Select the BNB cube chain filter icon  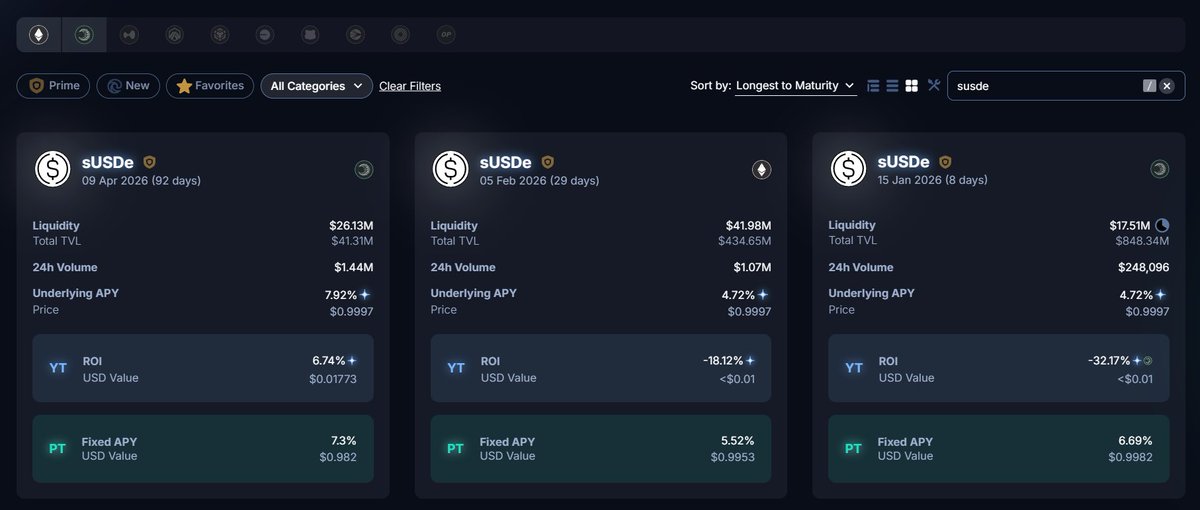(x=219, y=35)
